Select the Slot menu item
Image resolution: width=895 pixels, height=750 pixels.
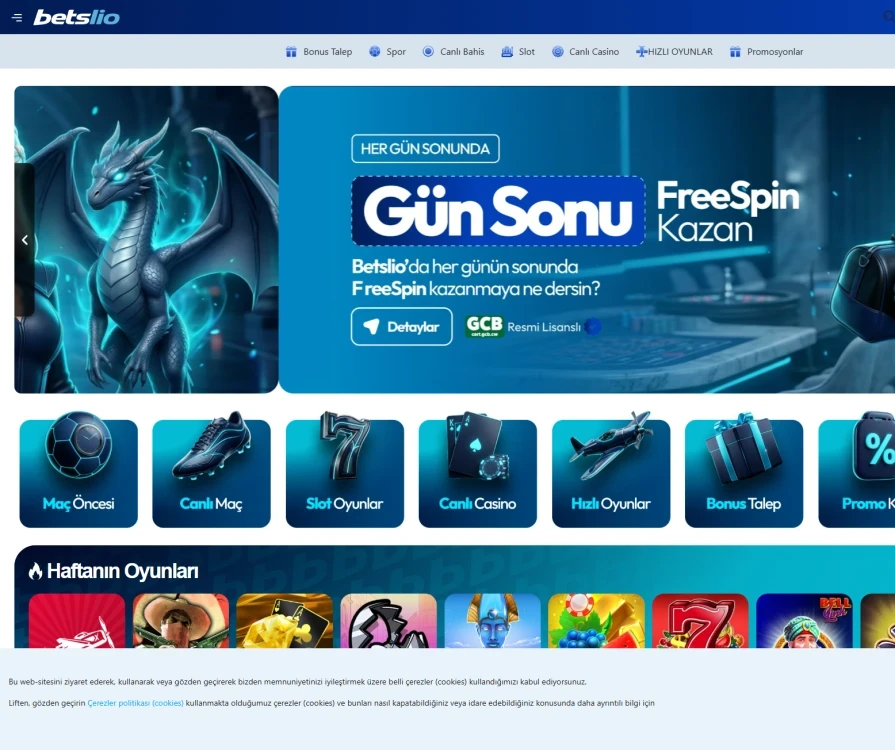526,52
